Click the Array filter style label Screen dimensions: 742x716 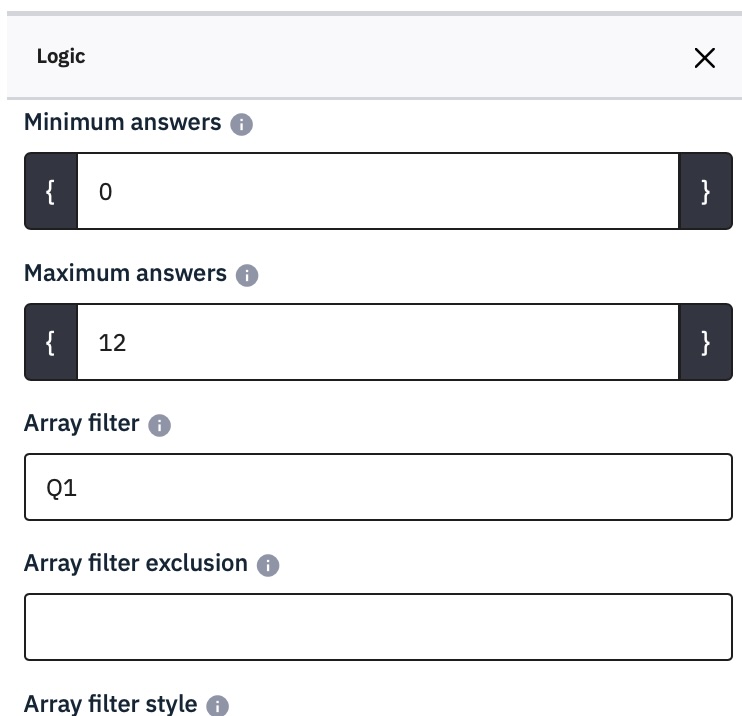[x=110, y=703]
